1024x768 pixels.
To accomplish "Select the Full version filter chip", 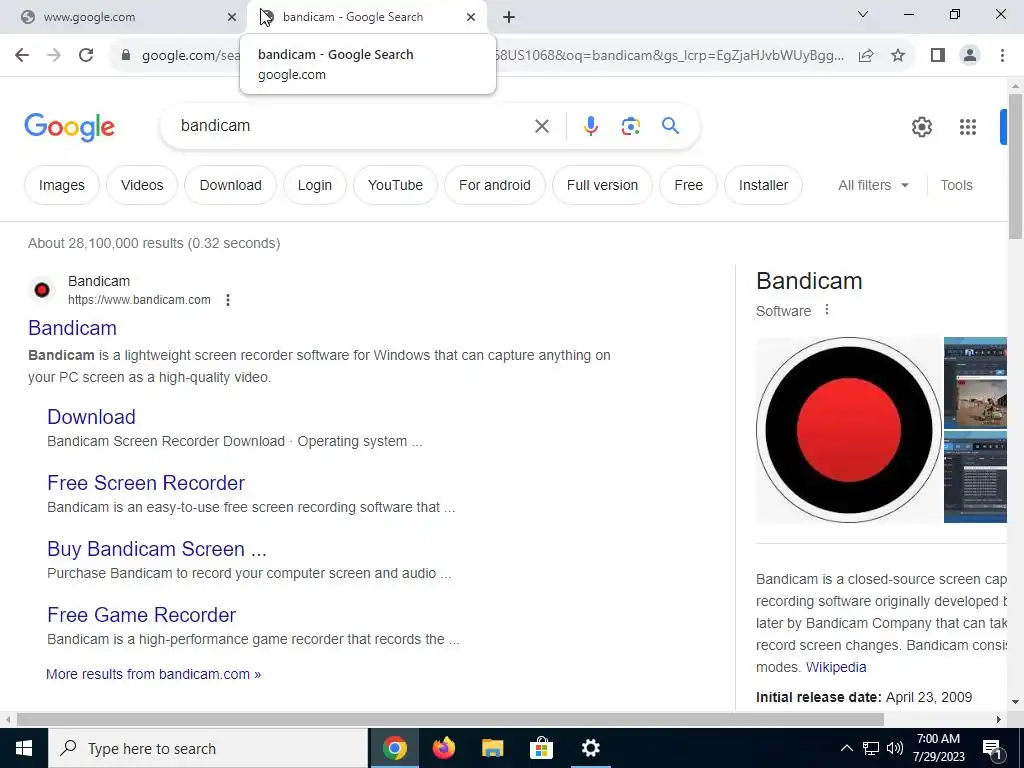I will (x=602, y=185).
